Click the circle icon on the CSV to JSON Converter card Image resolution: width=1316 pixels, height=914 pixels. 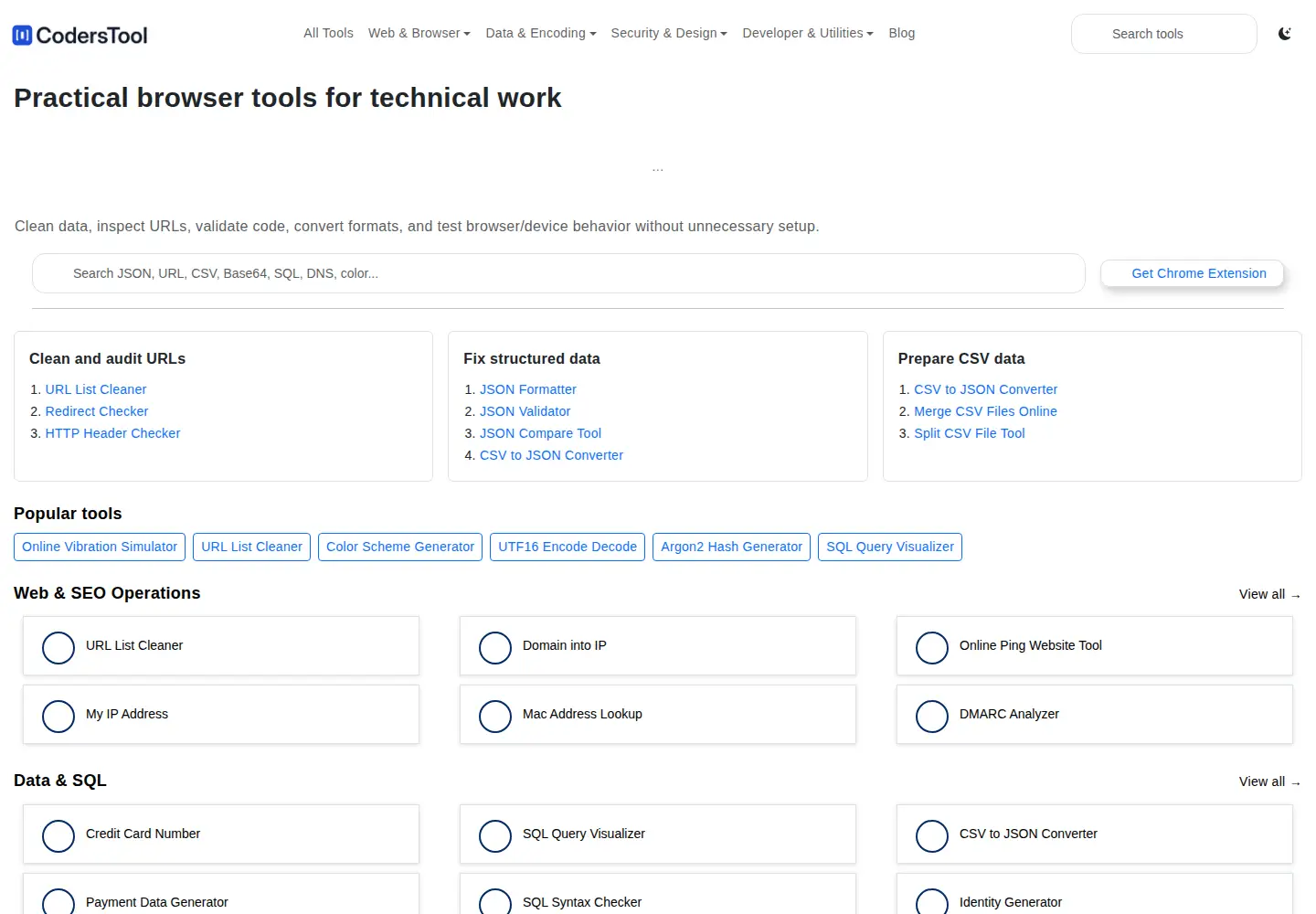click(932, 835)
